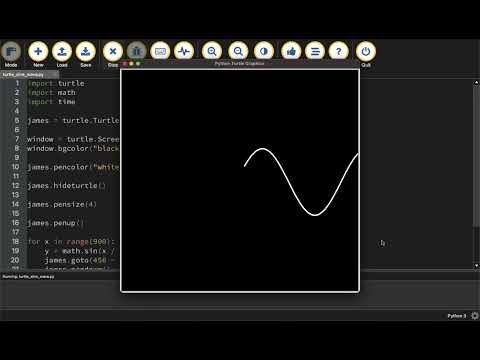This screenshot has width=480, height=360.
Task: Click the "window = turtle.Screen" line
Action: pyautogui.click(x=73, y=139)
